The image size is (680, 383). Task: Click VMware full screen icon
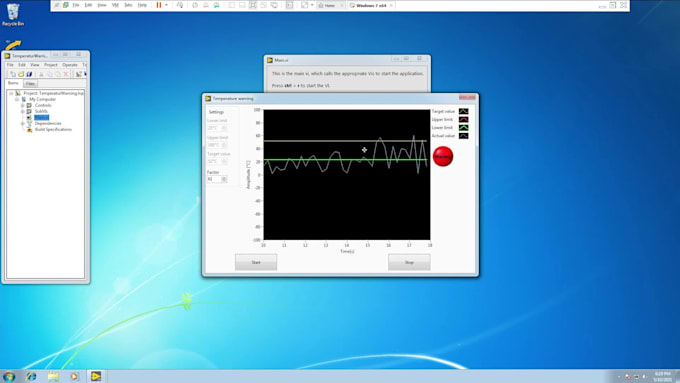point(253,5)
